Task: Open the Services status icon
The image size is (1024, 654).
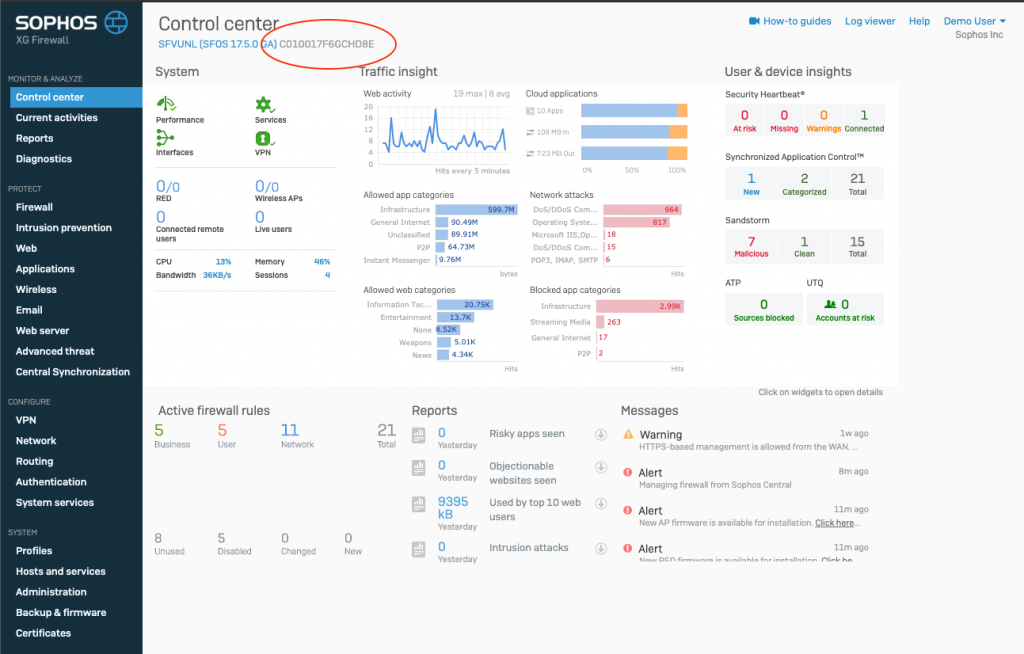Action: pyautogui.click(x=264, y=105)
